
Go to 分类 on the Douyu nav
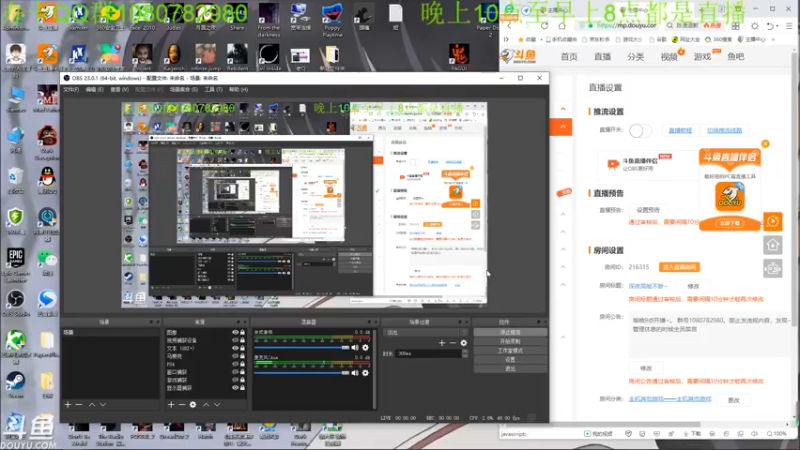[635, 57]
